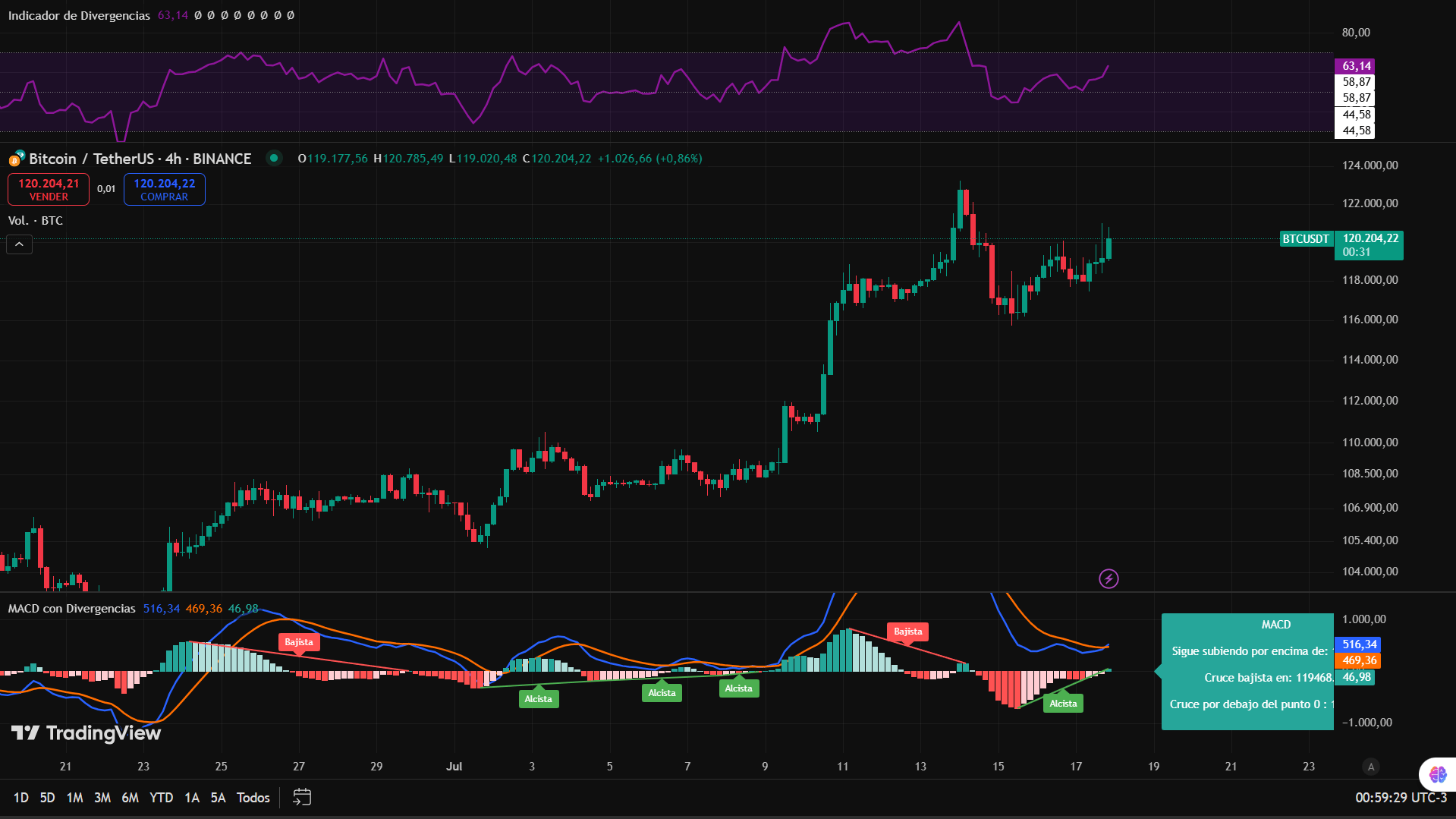
Task: Click the BTCUSDT price scale tag
Action: pyautogui.click(x=1306, y=238)
